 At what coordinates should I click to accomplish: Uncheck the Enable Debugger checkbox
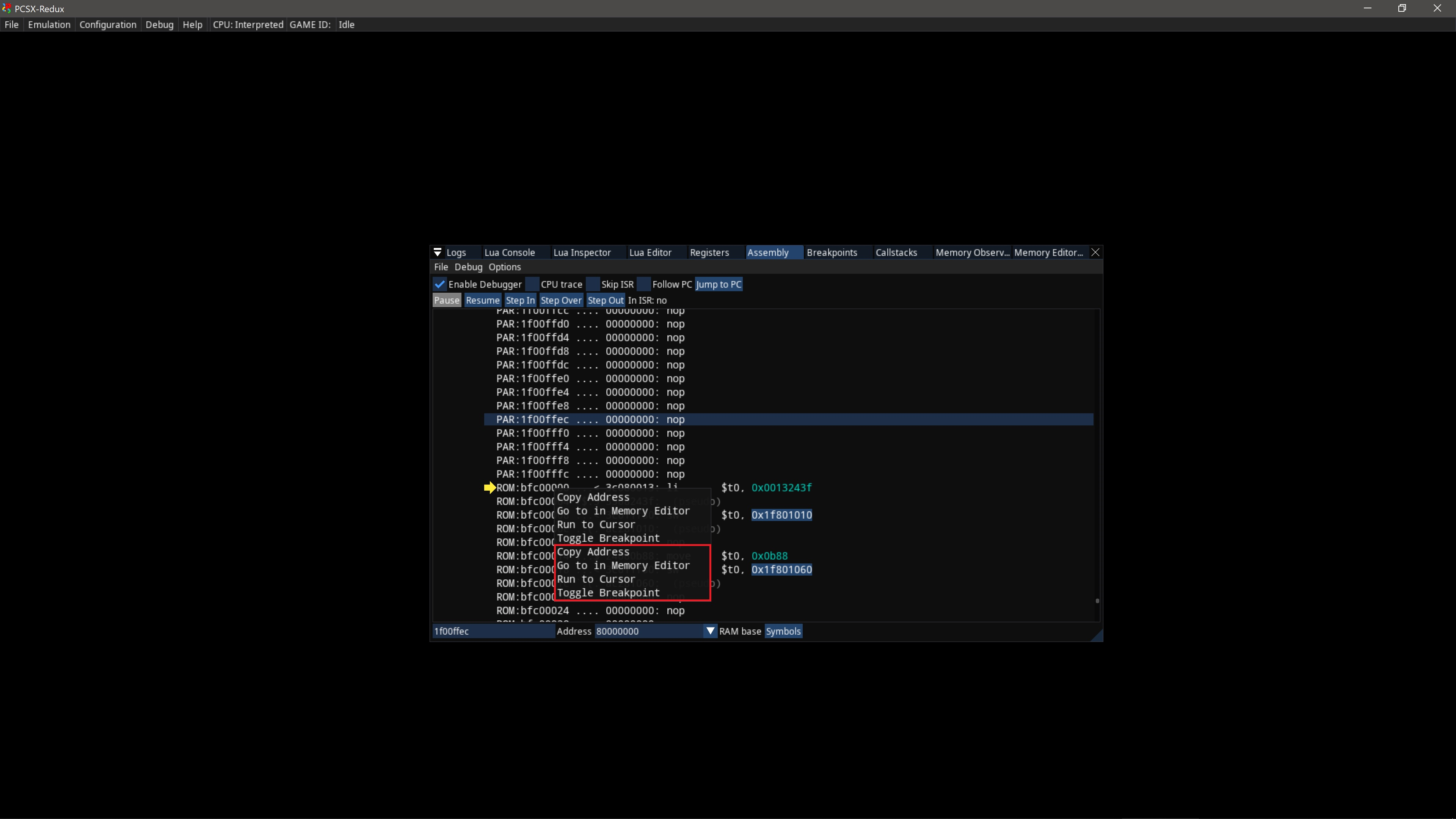coord(440,284)
